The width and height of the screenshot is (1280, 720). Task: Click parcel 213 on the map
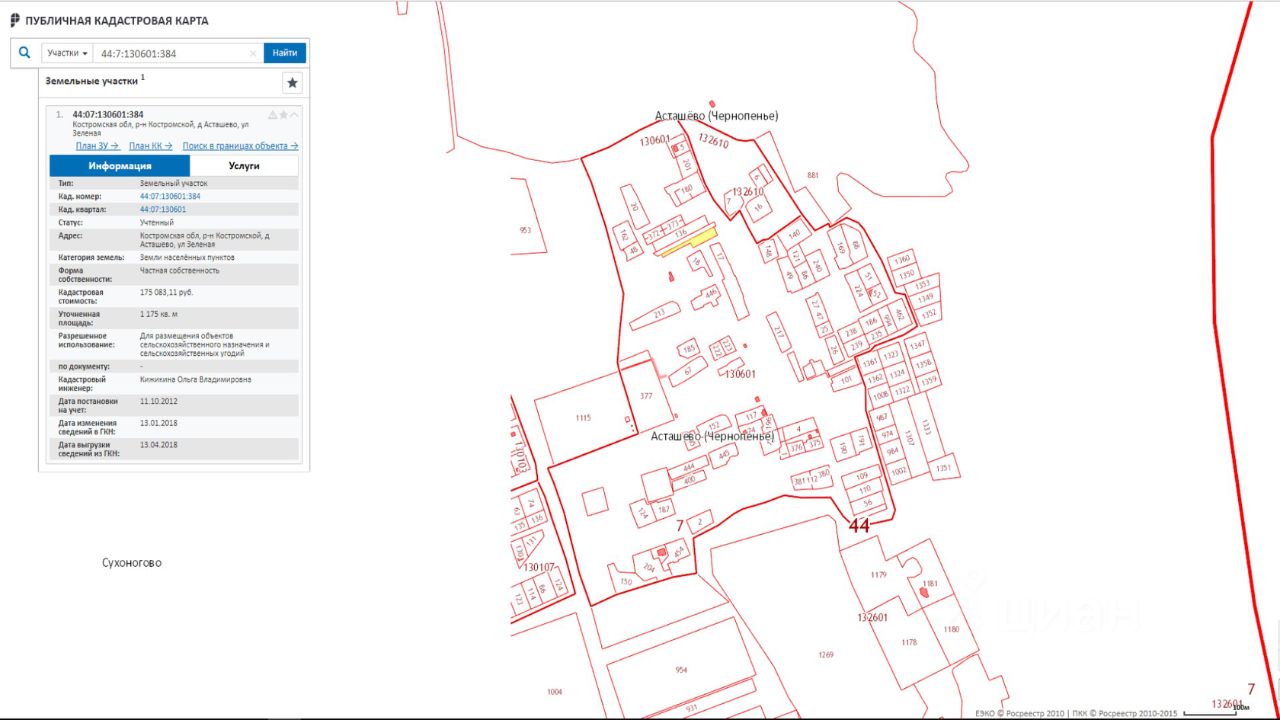[655, 313]
